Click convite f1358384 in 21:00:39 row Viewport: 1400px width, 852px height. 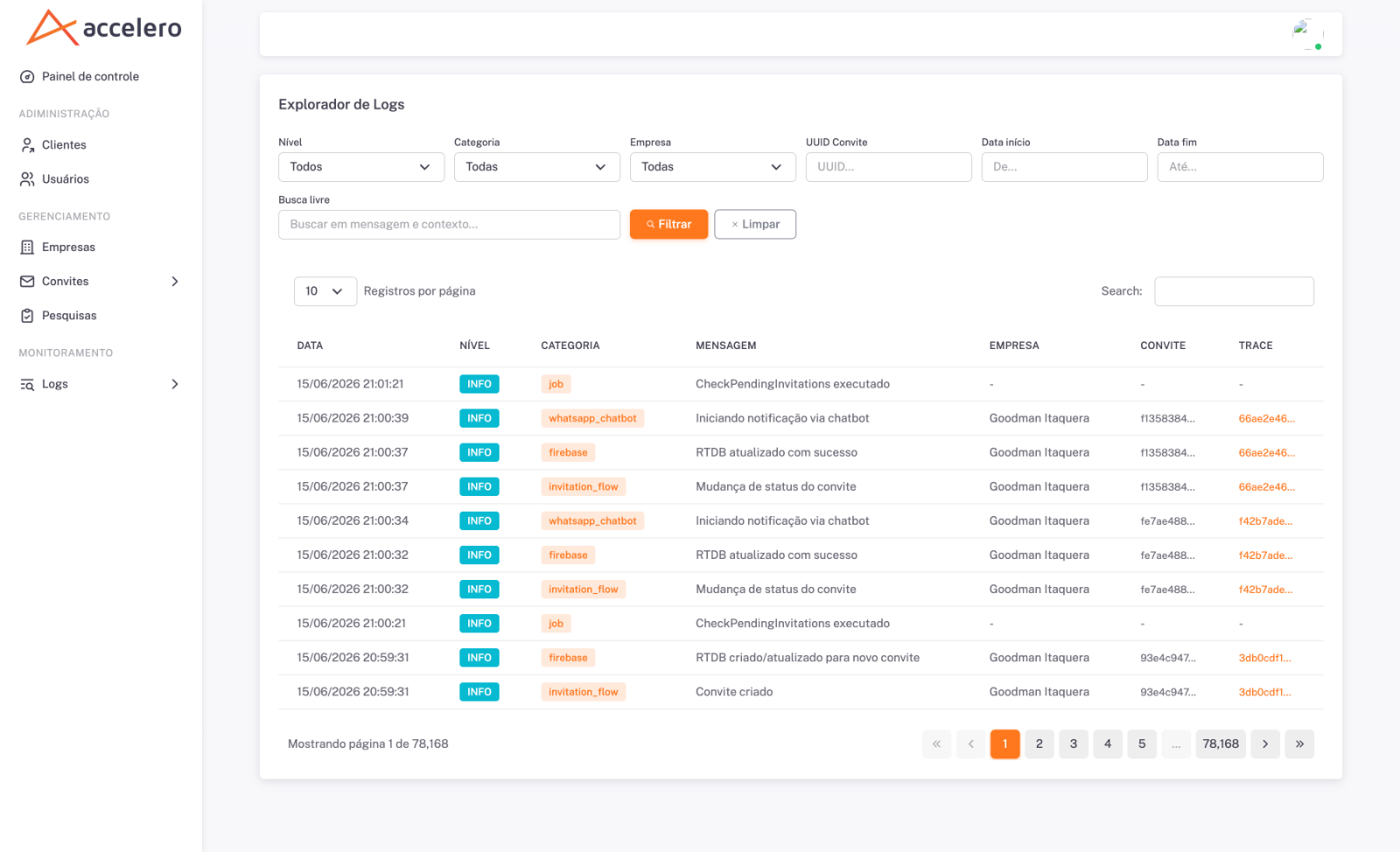[1167, 419]
